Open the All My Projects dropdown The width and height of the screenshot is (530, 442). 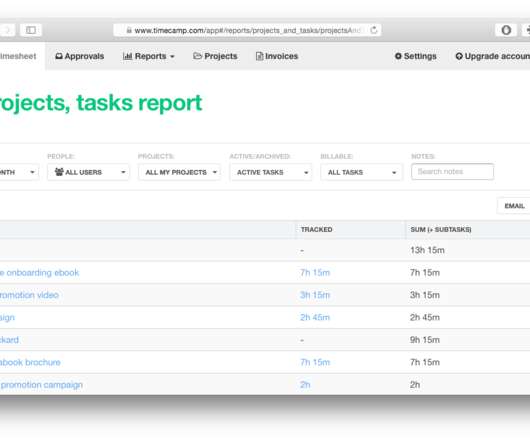(179, 172)
